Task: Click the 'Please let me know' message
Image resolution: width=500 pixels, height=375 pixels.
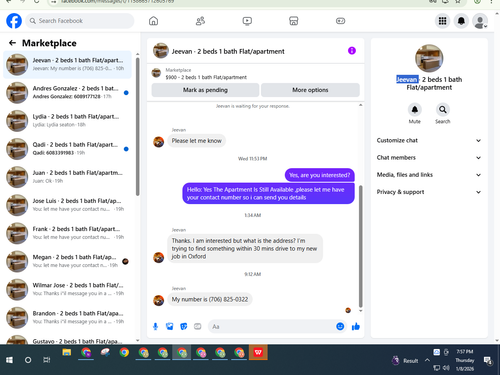Action: pos(196,141)
